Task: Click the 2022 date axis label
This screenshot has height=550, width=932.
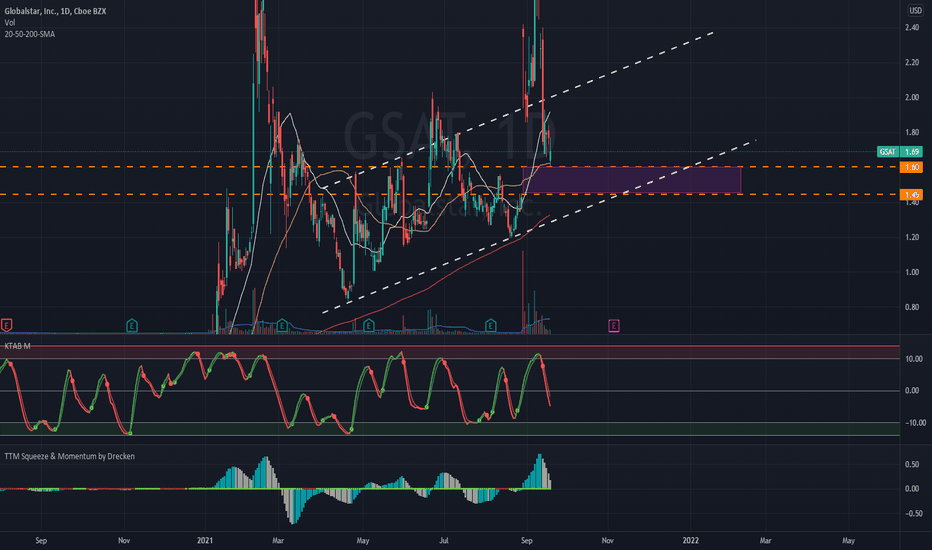Action: pos(691,540)
